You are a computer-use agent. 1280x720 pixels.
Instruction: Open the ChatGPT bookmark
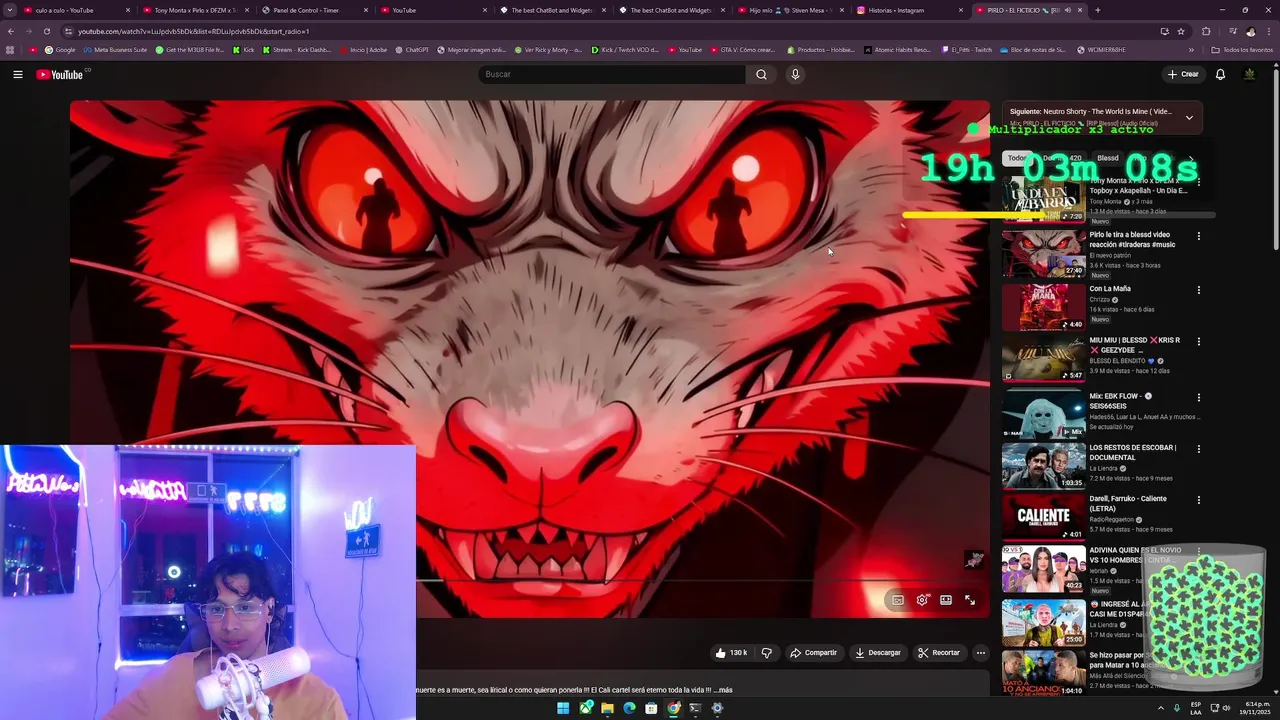(x=411, y=49)
